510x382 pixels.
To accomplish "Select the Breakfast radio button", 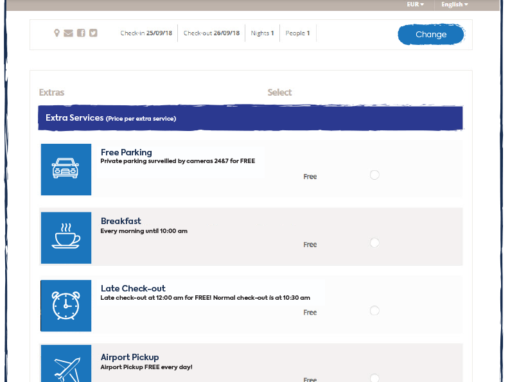I will tap(375, 243).
